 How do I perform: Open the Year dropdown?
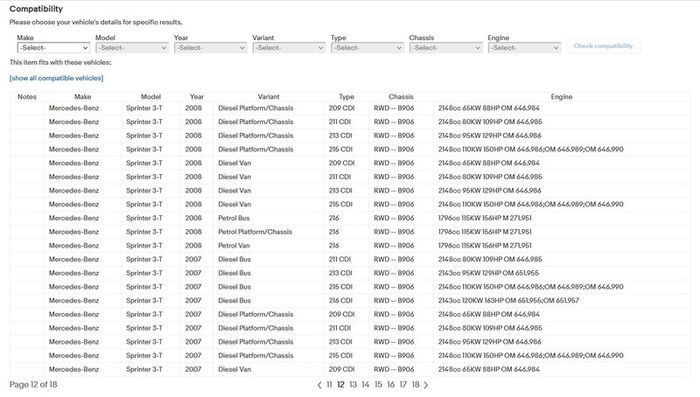(210, 48)
